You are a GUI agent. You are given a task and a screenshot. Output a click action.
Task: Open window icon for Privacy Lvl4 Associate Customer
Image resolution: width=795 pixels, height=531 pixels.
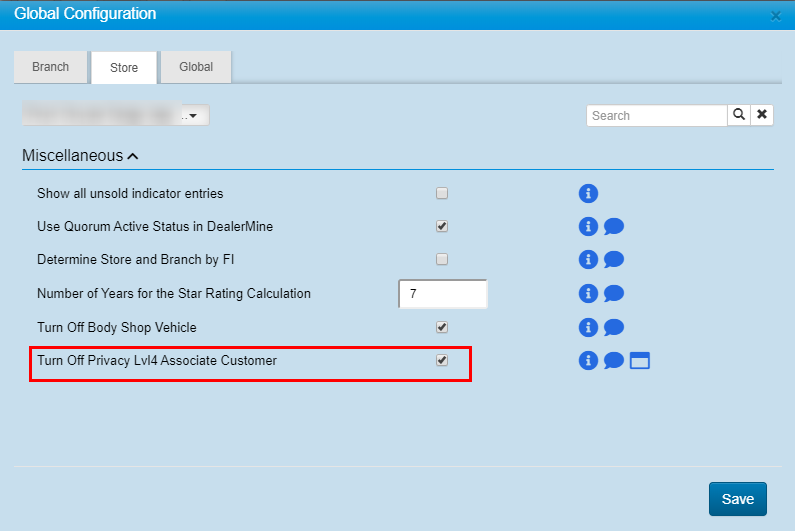[x=640, y=360]
